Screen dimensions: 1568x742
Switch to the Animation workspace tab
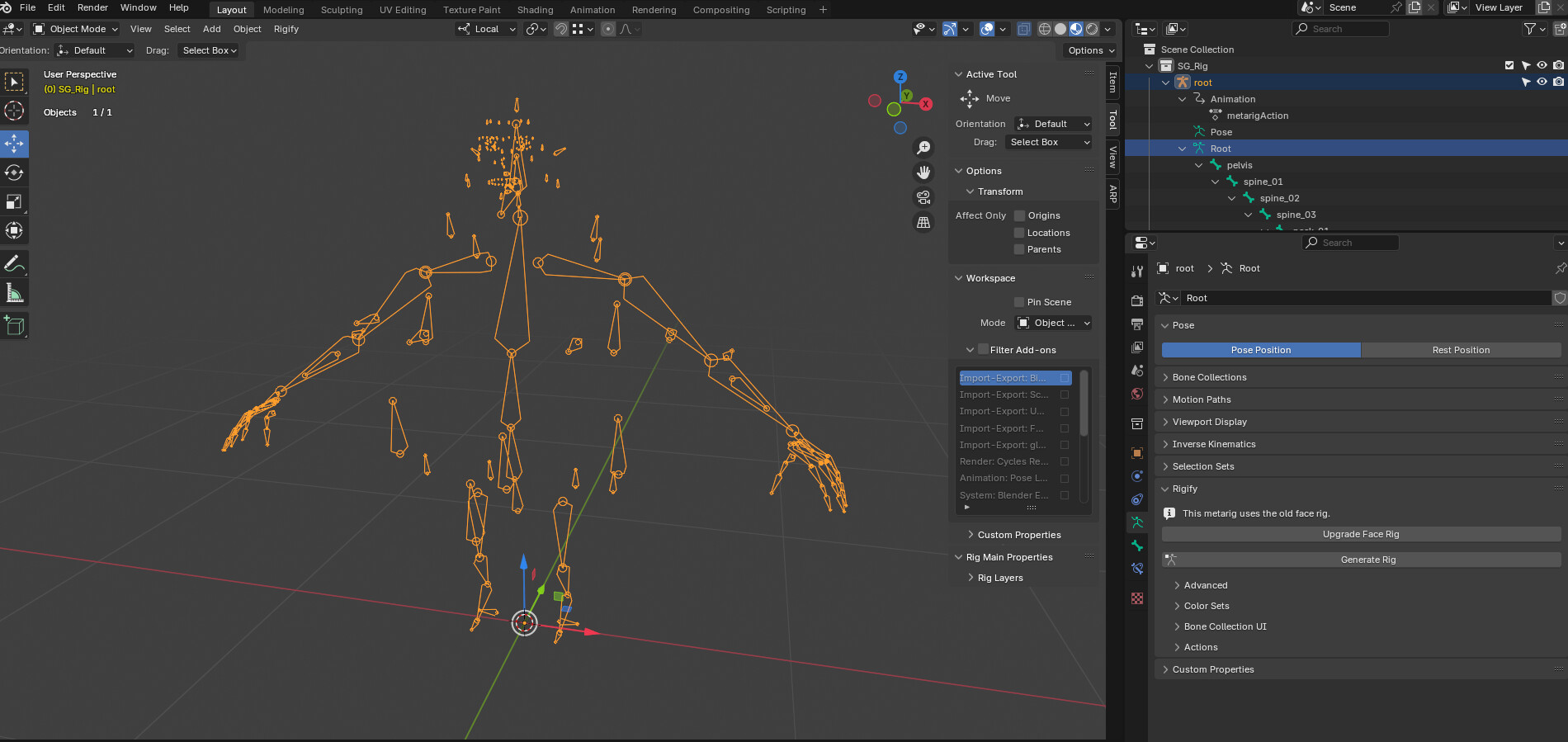593,10
